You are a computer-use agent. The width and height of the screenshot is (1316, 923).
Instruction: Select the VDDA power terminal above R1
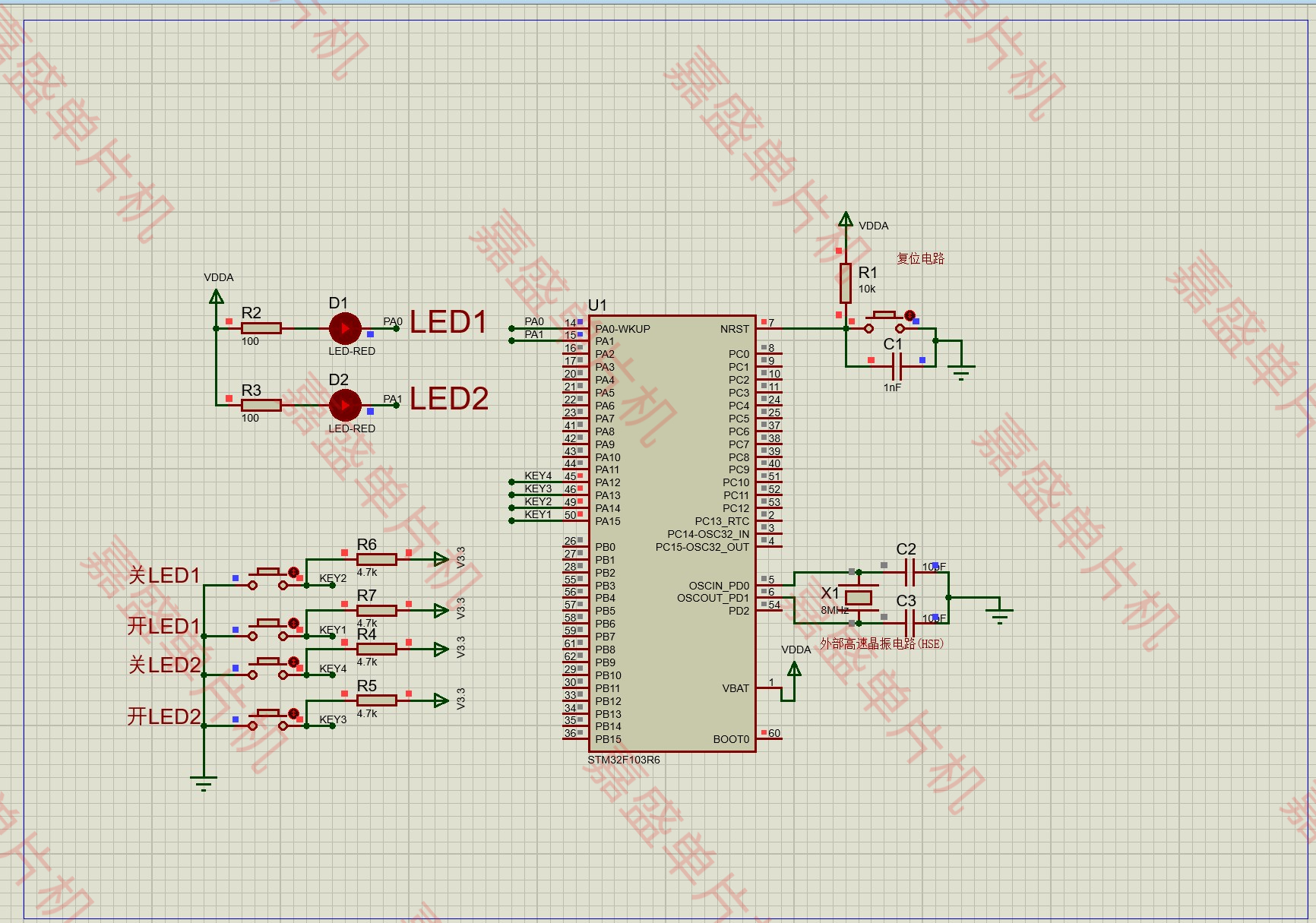coord(846,220)
